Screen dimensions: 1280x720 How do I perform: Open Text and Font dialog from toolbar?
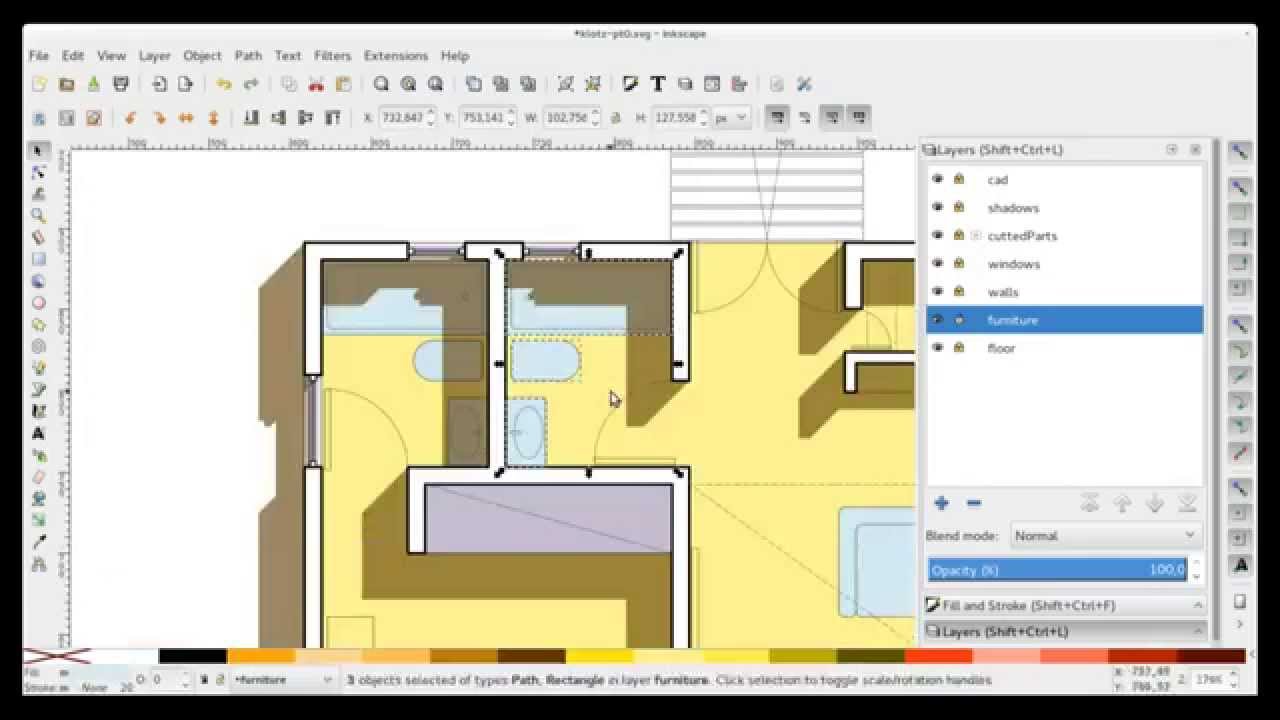(x=658, y=85)
